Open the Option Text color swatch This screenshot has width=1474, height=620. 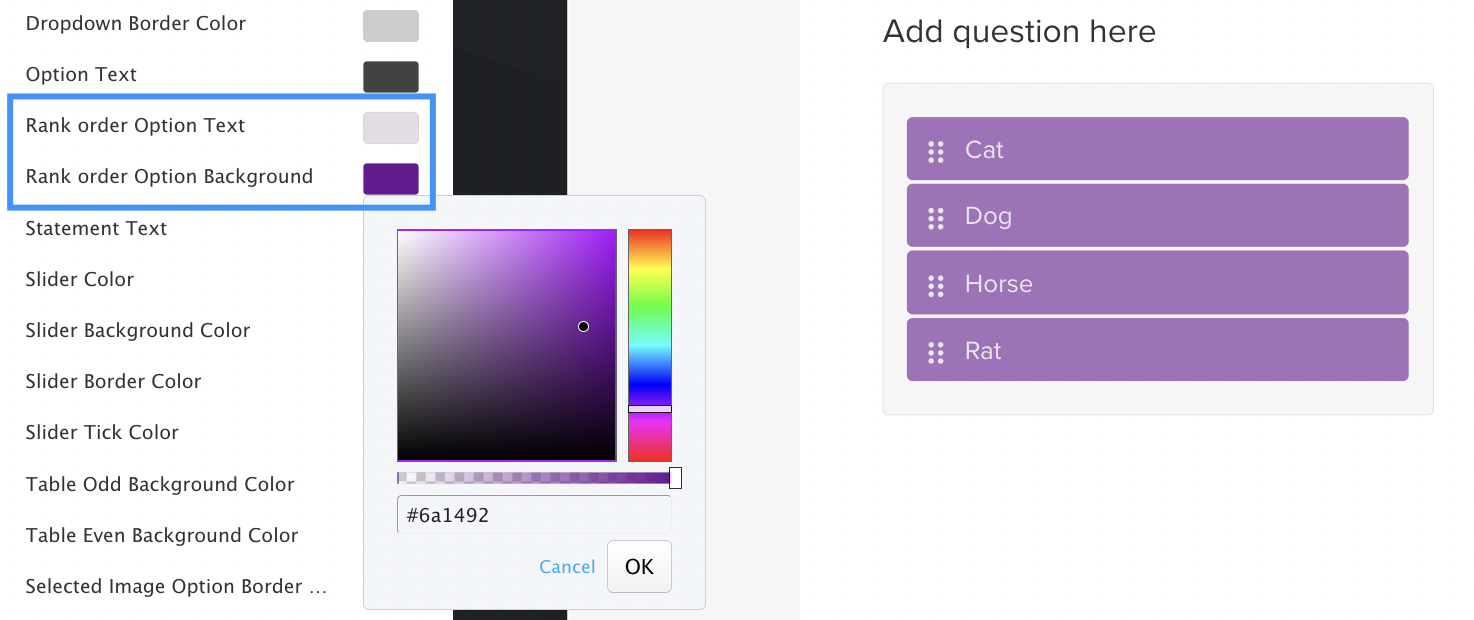pyautogui.click(x=390, y=77)
